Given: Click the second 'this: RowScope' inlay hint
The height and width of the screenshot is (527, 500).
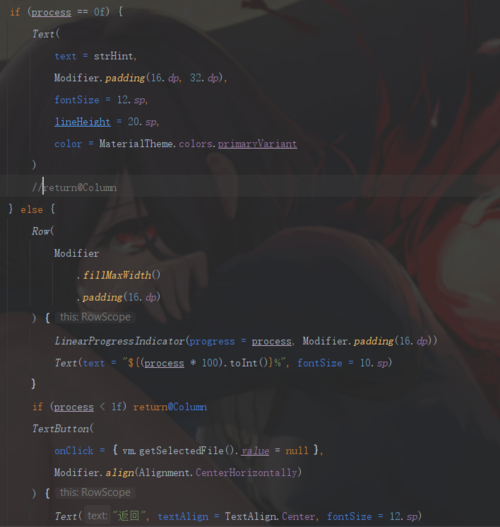Looking at the screenshot, I should coord(95,492).
